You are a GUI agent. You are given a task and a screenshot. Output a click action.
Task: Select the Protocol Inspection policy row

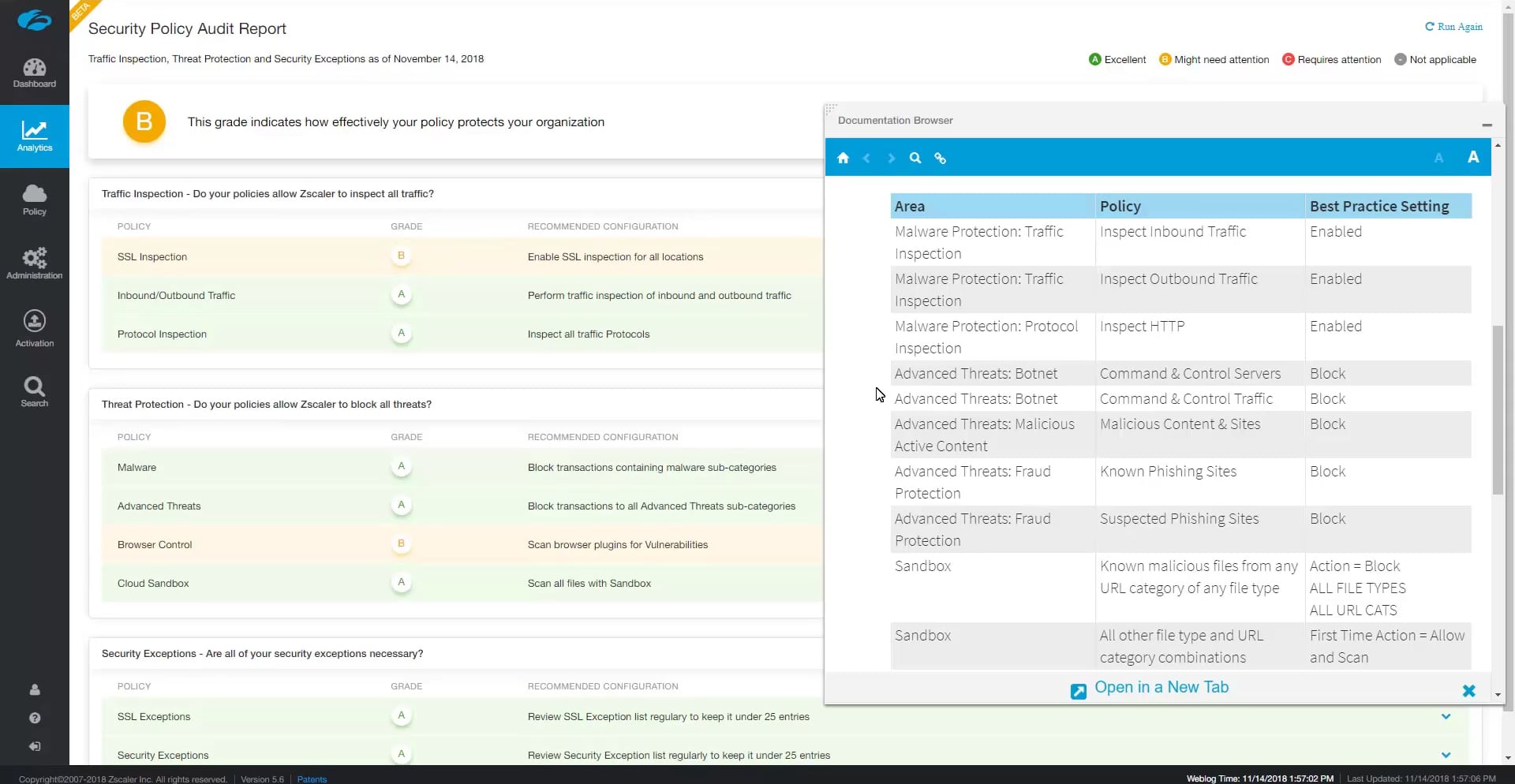462,334
